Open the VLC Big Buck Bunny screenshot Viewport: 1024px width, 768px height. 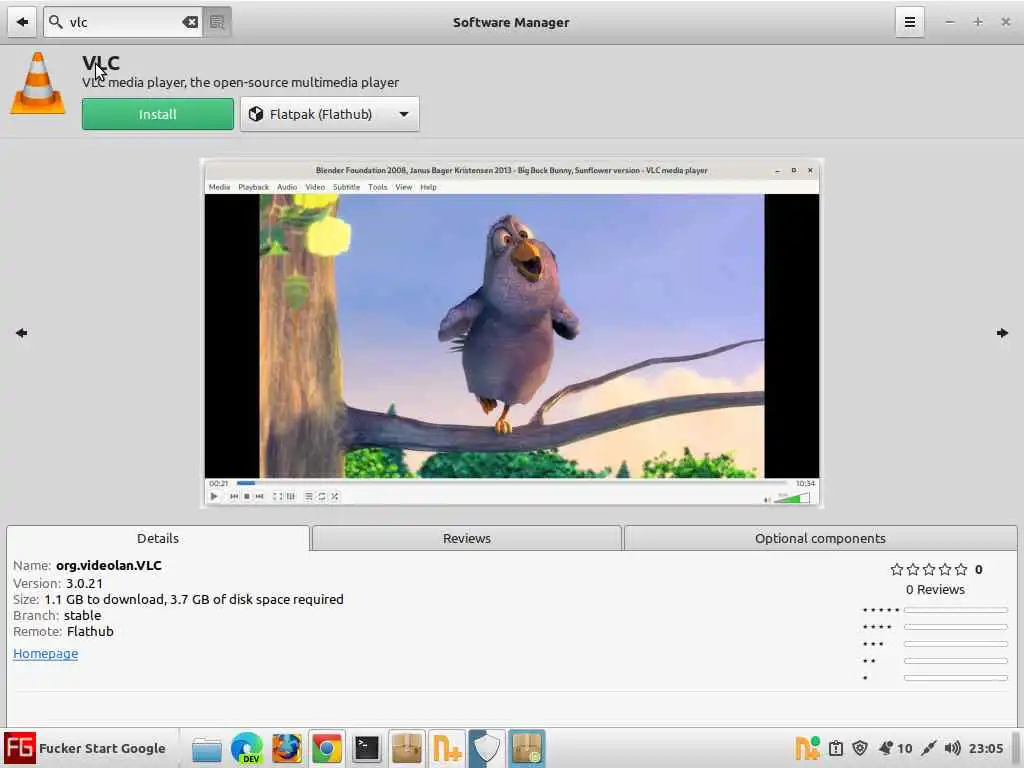pyautogui.click(x=511, y=333)
